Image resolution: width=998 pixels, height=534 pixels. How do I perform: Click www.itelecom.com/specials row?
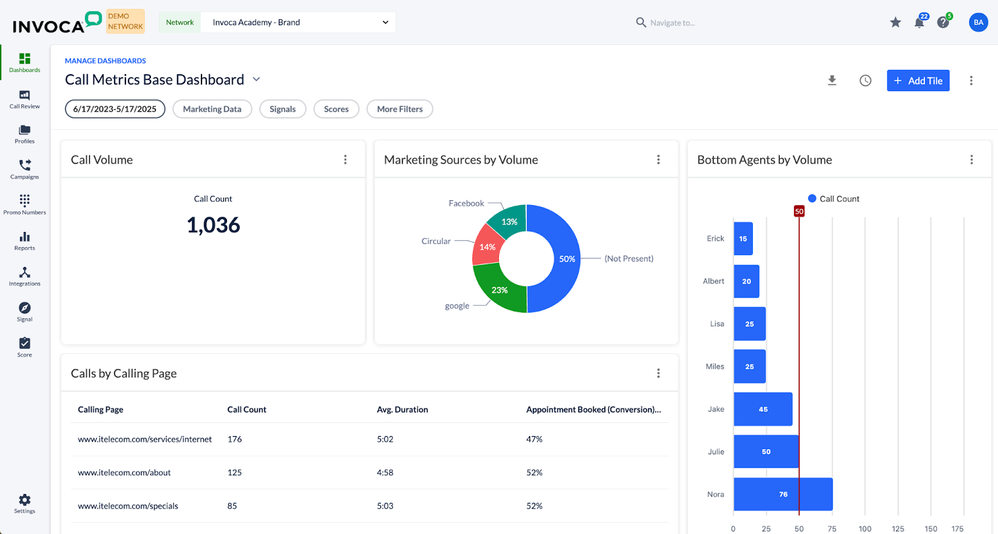(370, 506)
